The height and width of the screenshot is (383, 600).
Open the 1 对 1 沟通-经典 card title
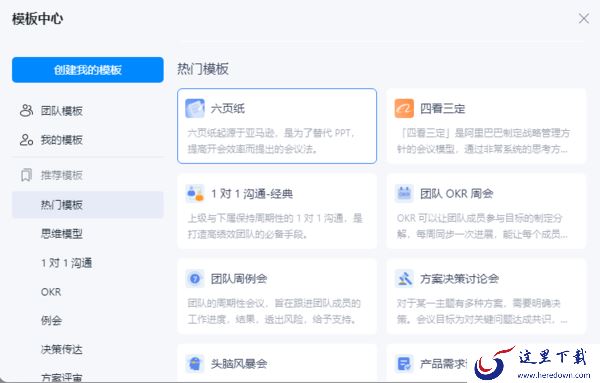[252, 194]
